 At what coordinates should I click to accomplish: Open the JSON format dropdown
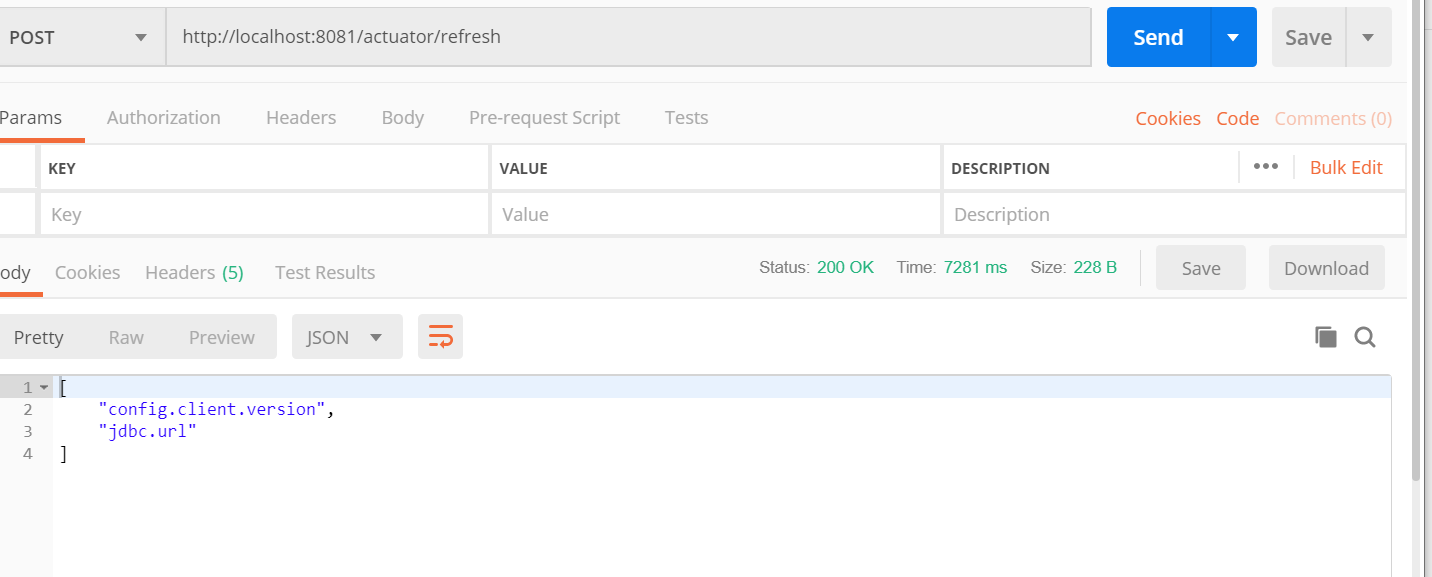[x=347, y=337]
